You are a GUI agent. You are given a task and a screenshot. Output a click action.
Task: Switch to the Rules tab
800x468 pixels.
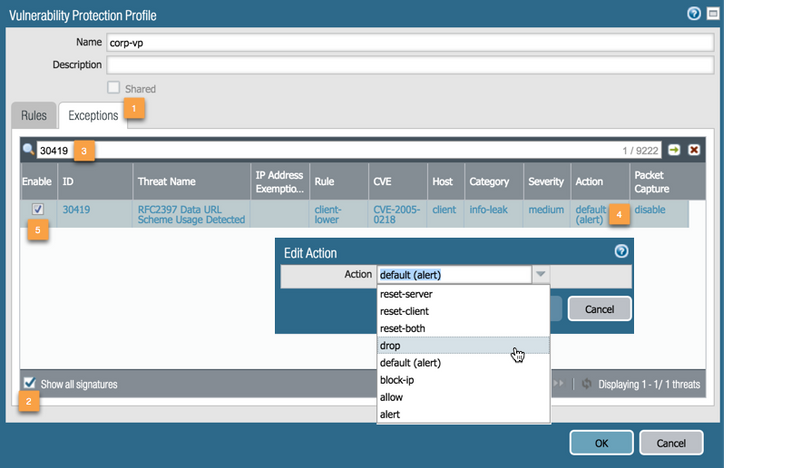(34, 116)
